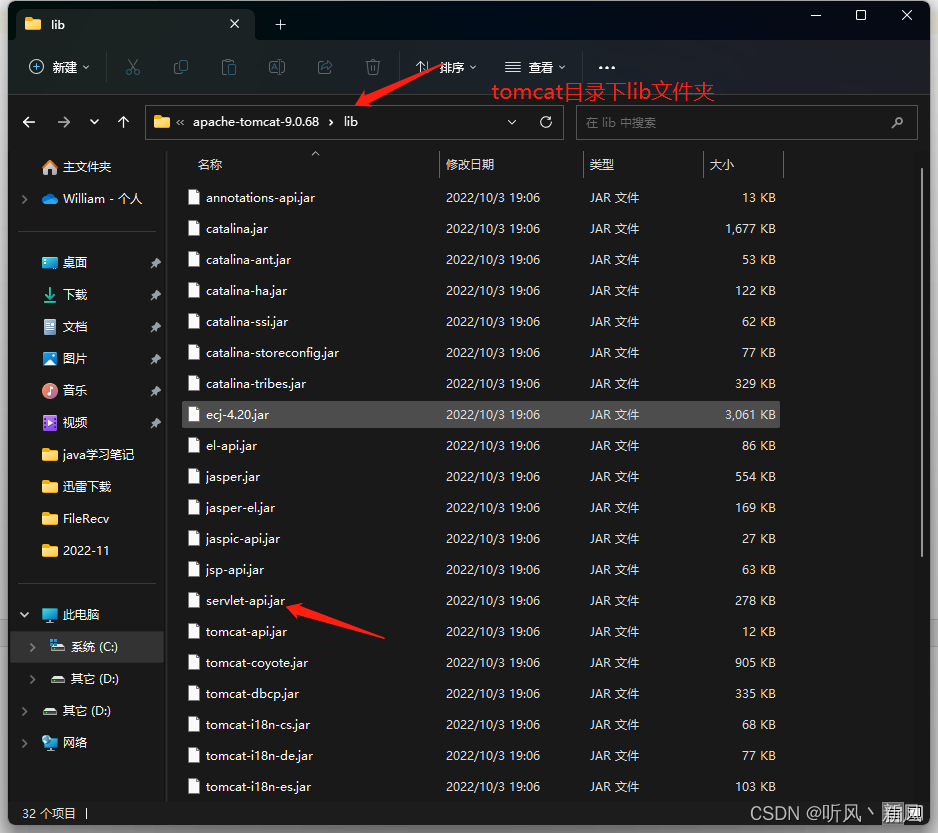Open a new tab with plus button
938x833 pixels.
click(x=280, y=25)
